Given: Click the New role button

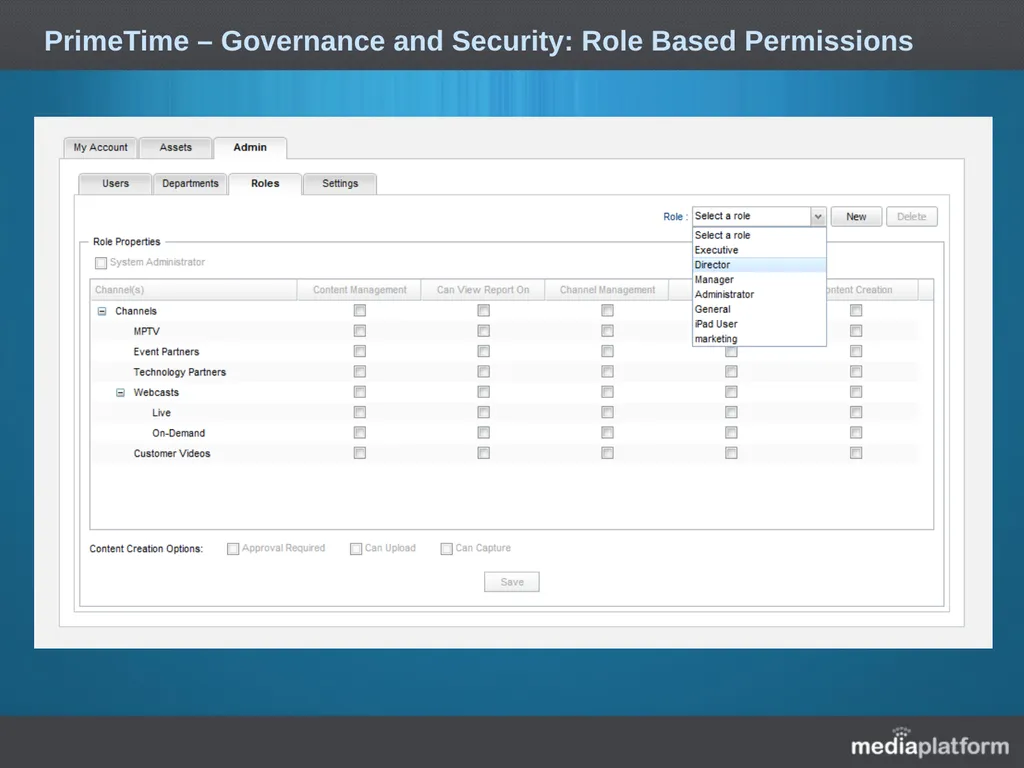Looking at the screenshot, I should click(856, 217).
